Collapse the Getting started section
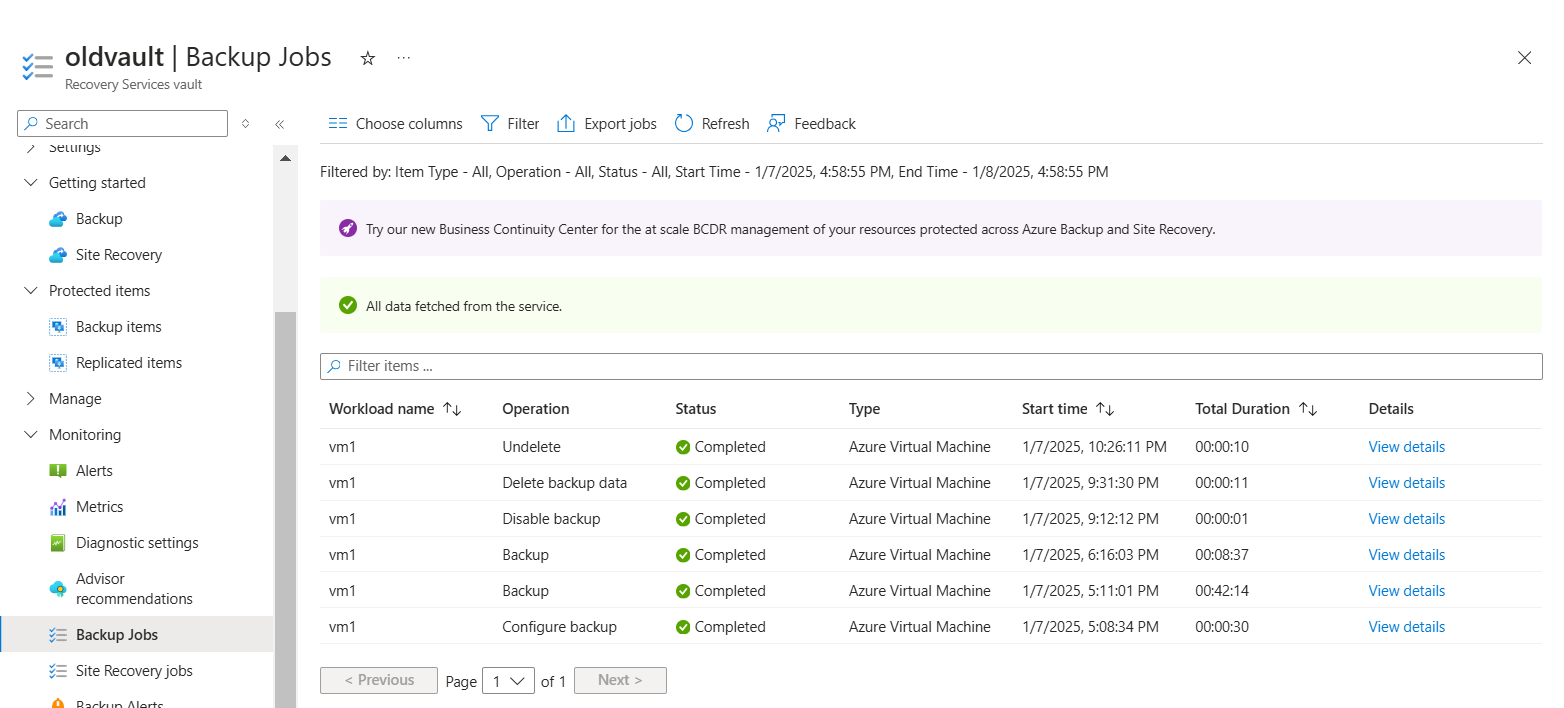Image resolution: width=1564 pixels, height=708 pixels. [30, 183]
